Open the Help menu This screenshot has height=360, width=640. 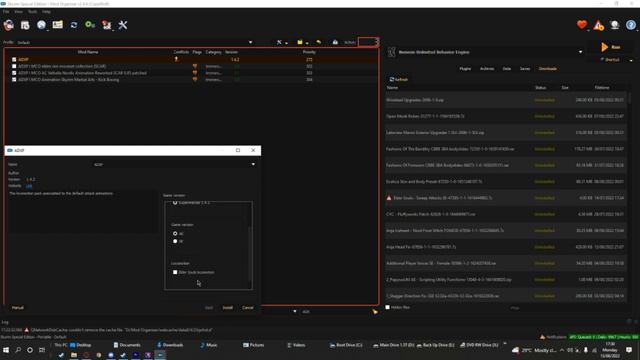[x=46, y=12]
